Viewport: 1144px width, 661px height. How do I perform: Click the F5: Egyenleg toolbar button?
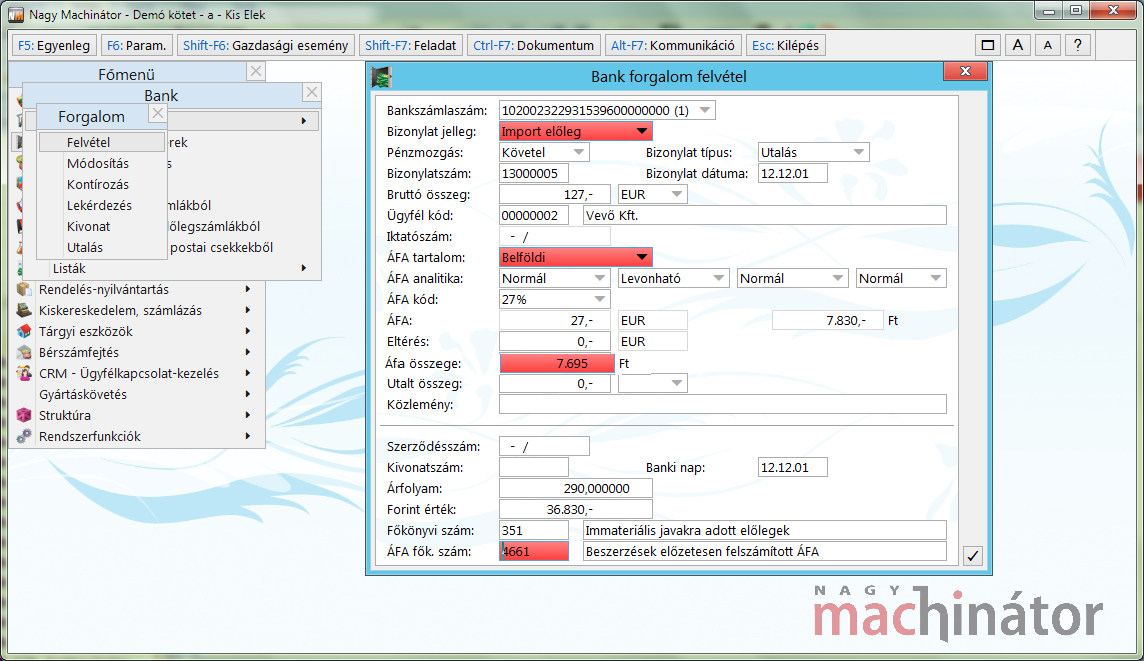coord(54,45)
